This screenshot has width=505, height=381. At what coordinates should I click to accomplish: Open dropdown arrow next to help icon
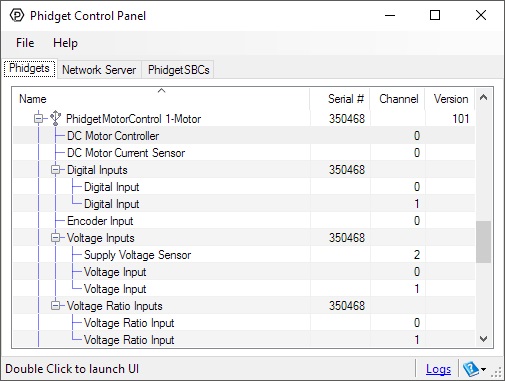tap(484, 369)
